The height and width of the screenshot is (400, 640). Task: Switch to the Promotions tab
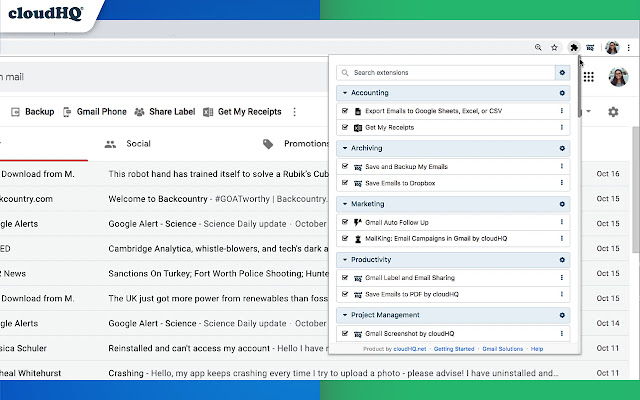click(296, 144)
